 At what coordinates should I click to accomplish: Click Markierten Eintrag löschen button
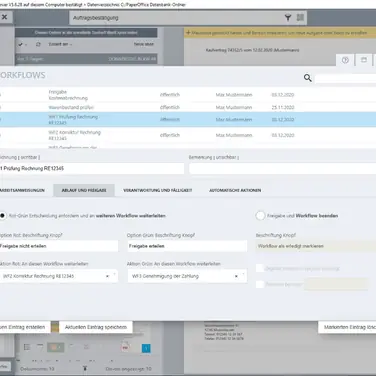click(347, 327)
